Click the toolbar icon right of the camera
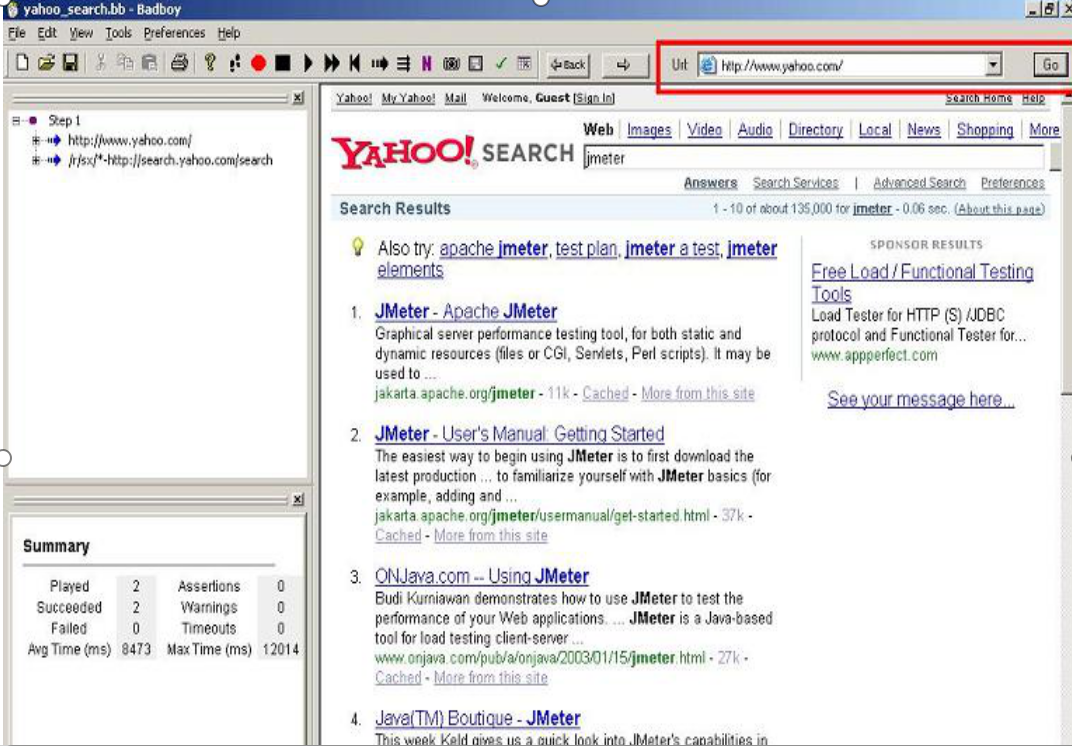The image size is (1072, 746). click(x=476, y=64)
